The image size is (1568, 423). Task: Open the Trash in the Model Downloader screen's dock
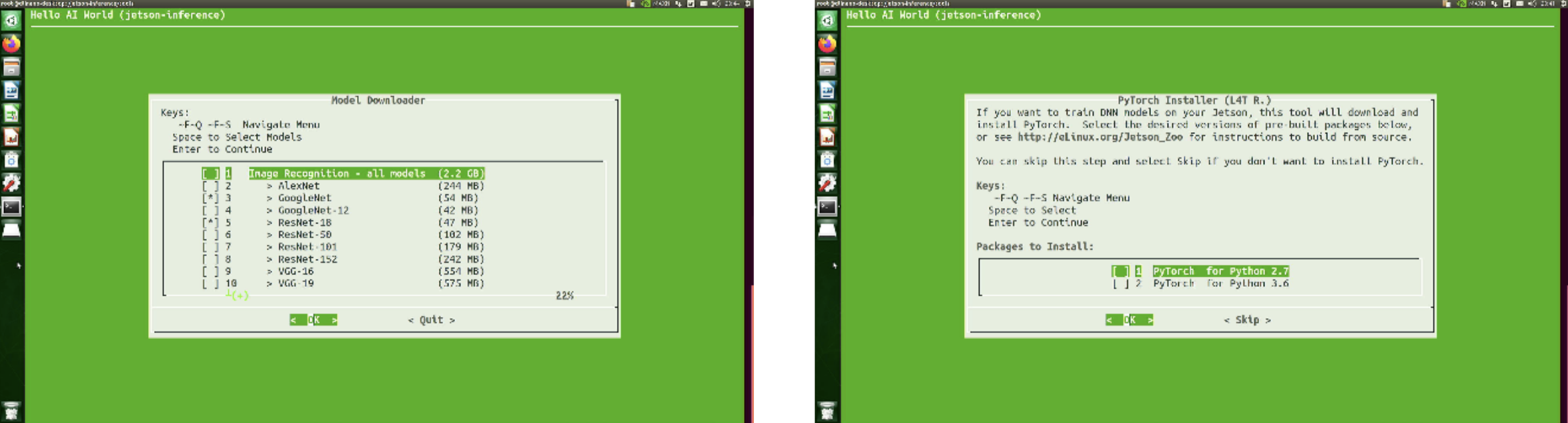pos(11,411)
